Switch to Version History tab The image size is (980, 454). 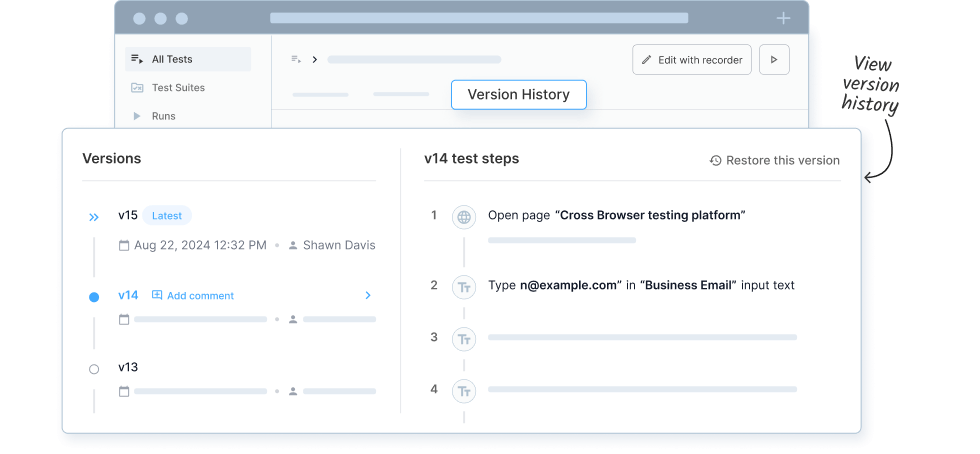point(519,94)
